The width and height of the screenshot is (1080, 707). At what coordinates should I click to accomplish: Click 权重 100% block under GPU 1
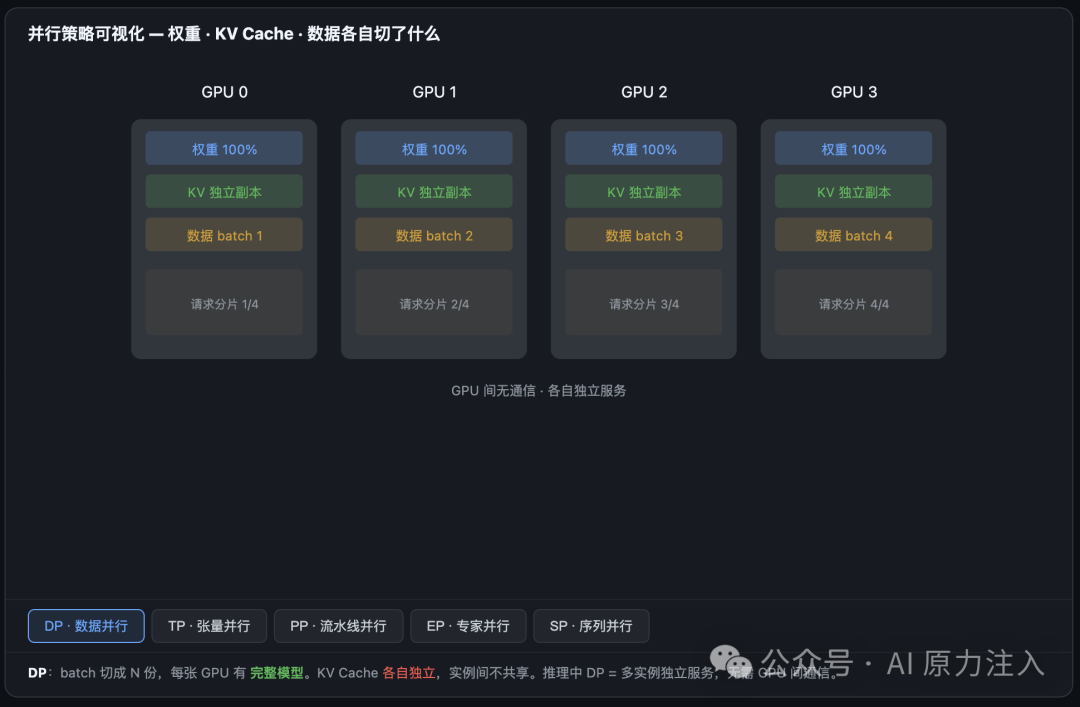point(434,148)
